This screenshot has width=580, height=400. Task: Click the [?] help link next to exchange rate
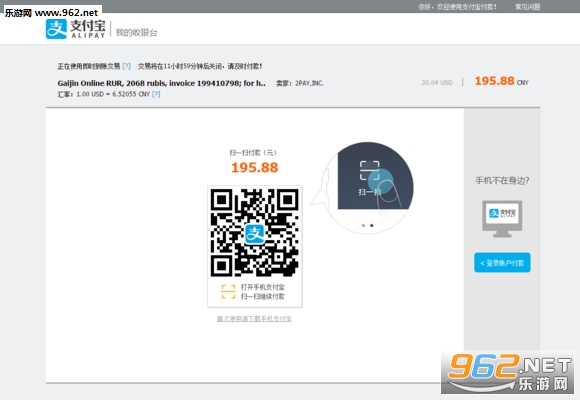(156, 94)
